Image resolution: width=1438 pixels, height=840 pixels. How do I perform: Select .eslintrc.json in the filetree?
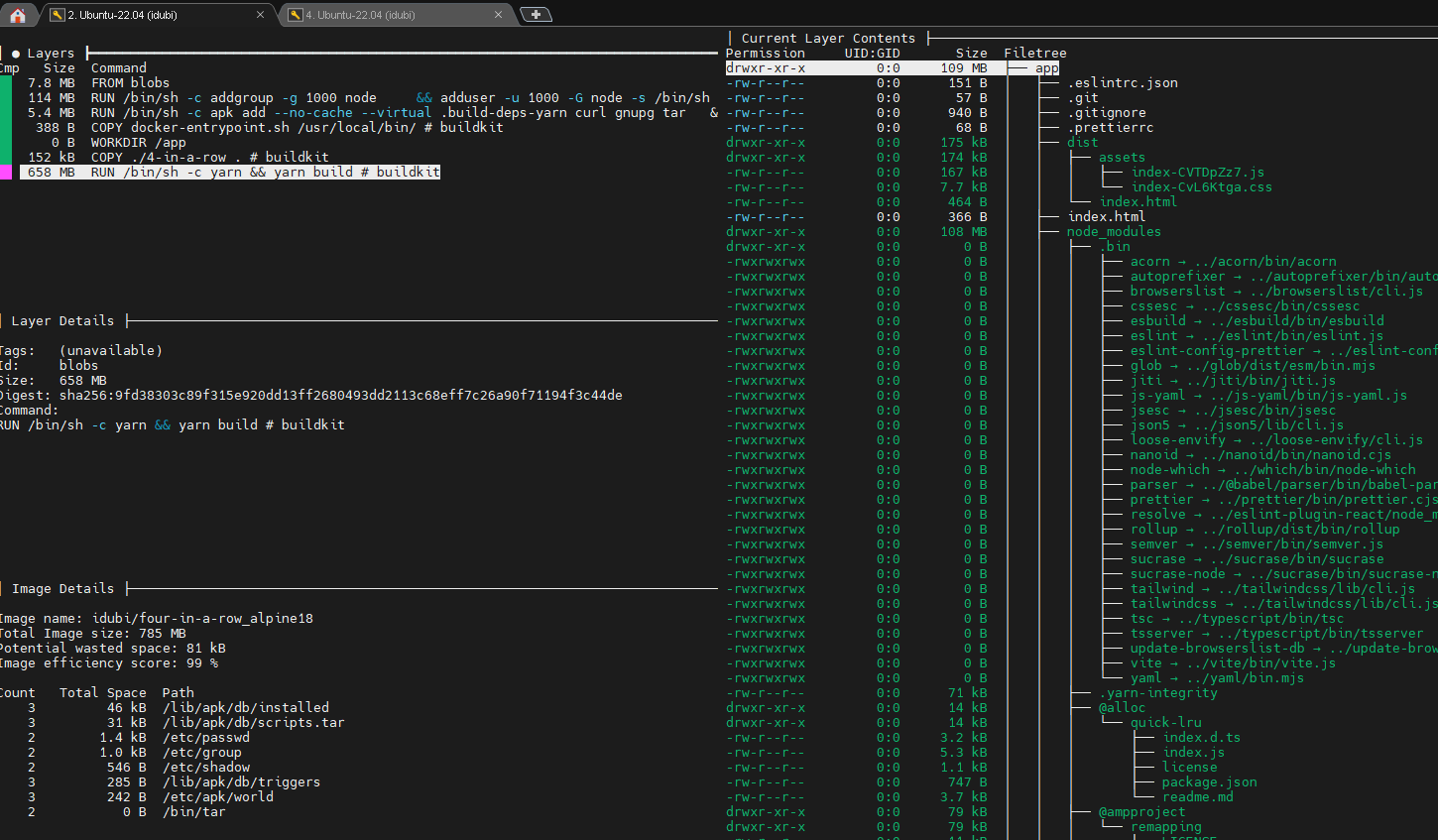(x=1123, y=82)
